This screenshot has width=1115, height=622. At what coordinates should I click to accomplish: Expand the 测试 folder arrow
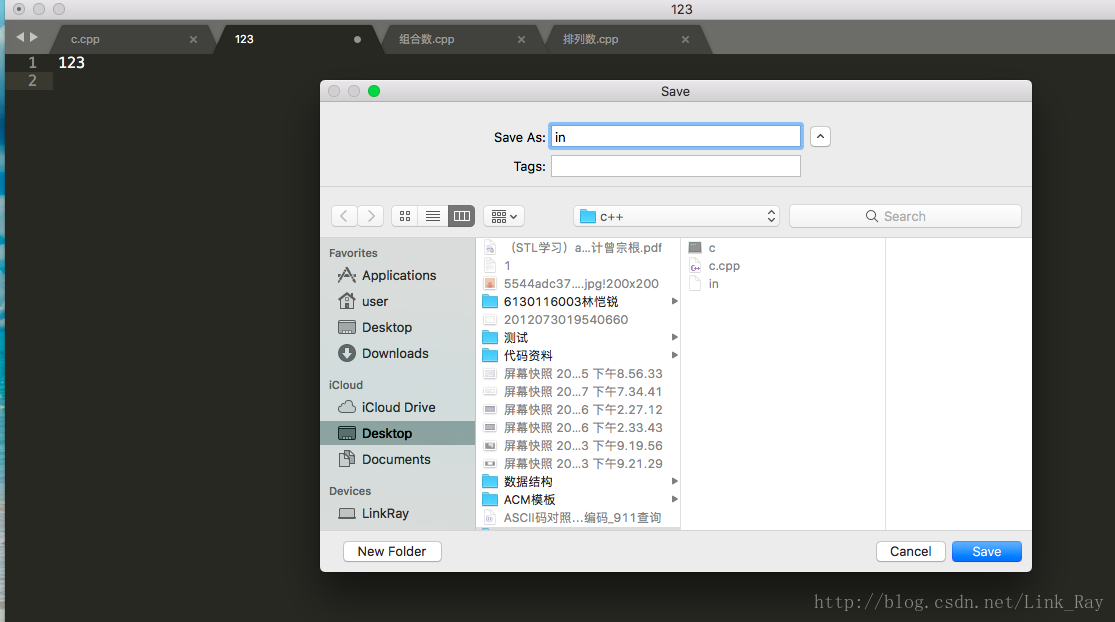tap(674, 337)
